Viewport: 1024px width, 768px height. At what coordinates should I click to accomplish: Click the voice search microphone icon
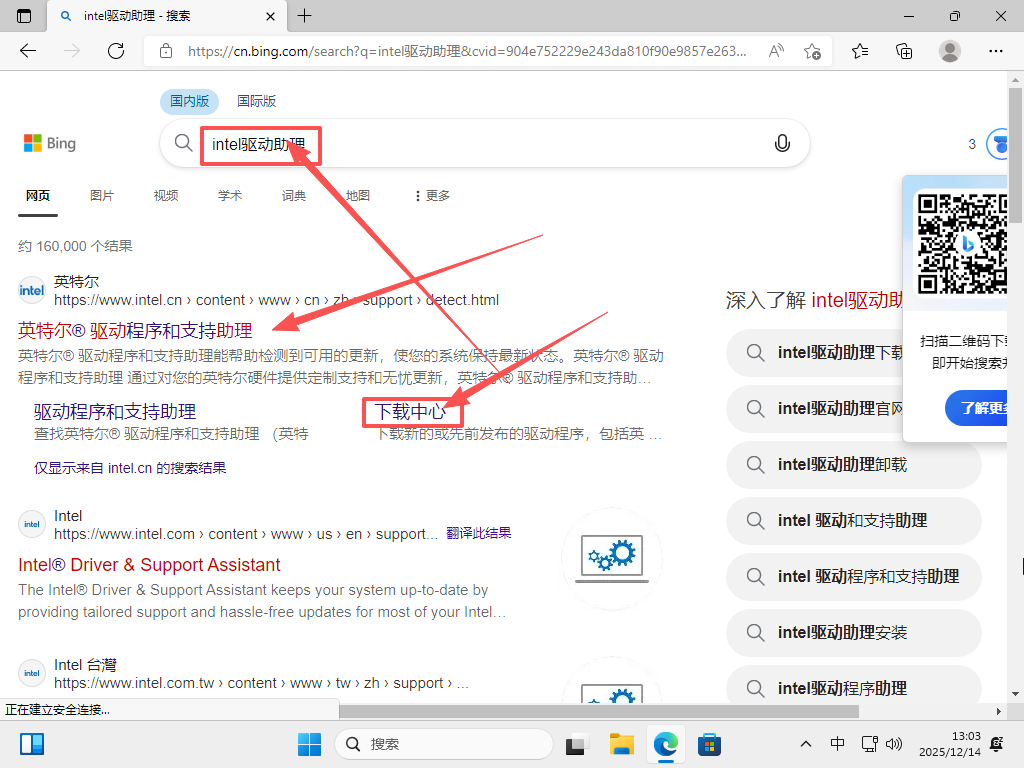(x=782, y=144)
